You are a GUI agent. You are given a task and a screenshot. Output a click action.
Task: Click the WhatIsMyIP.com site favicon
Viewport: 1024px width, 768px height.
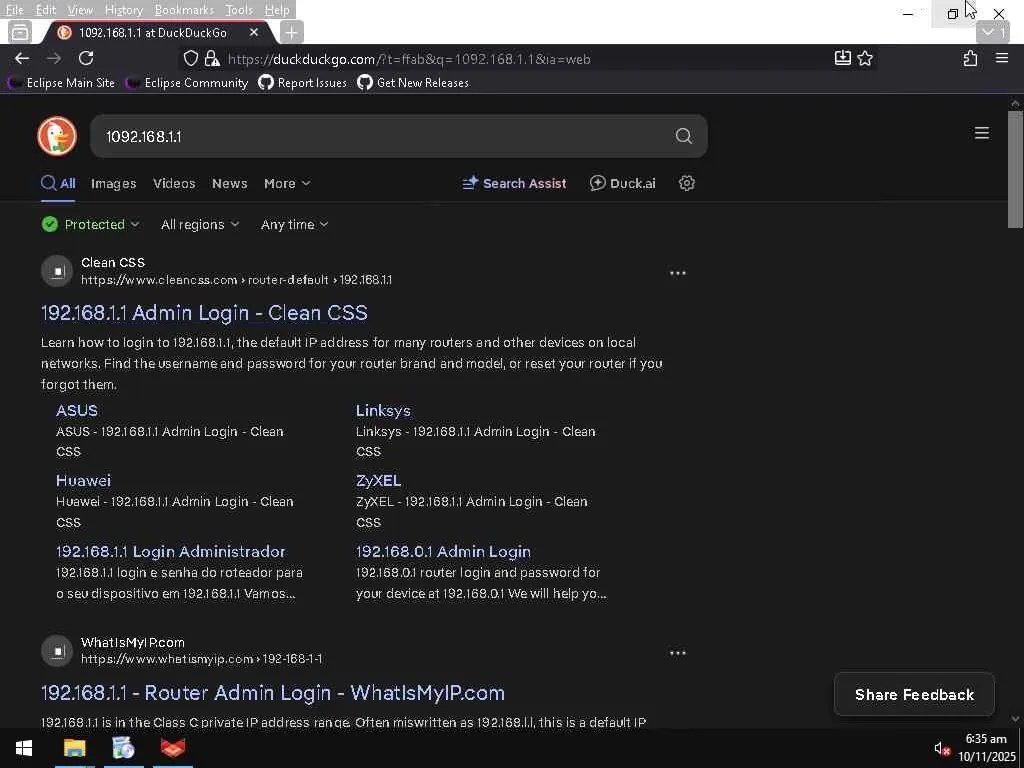click(x=57, y=651)
